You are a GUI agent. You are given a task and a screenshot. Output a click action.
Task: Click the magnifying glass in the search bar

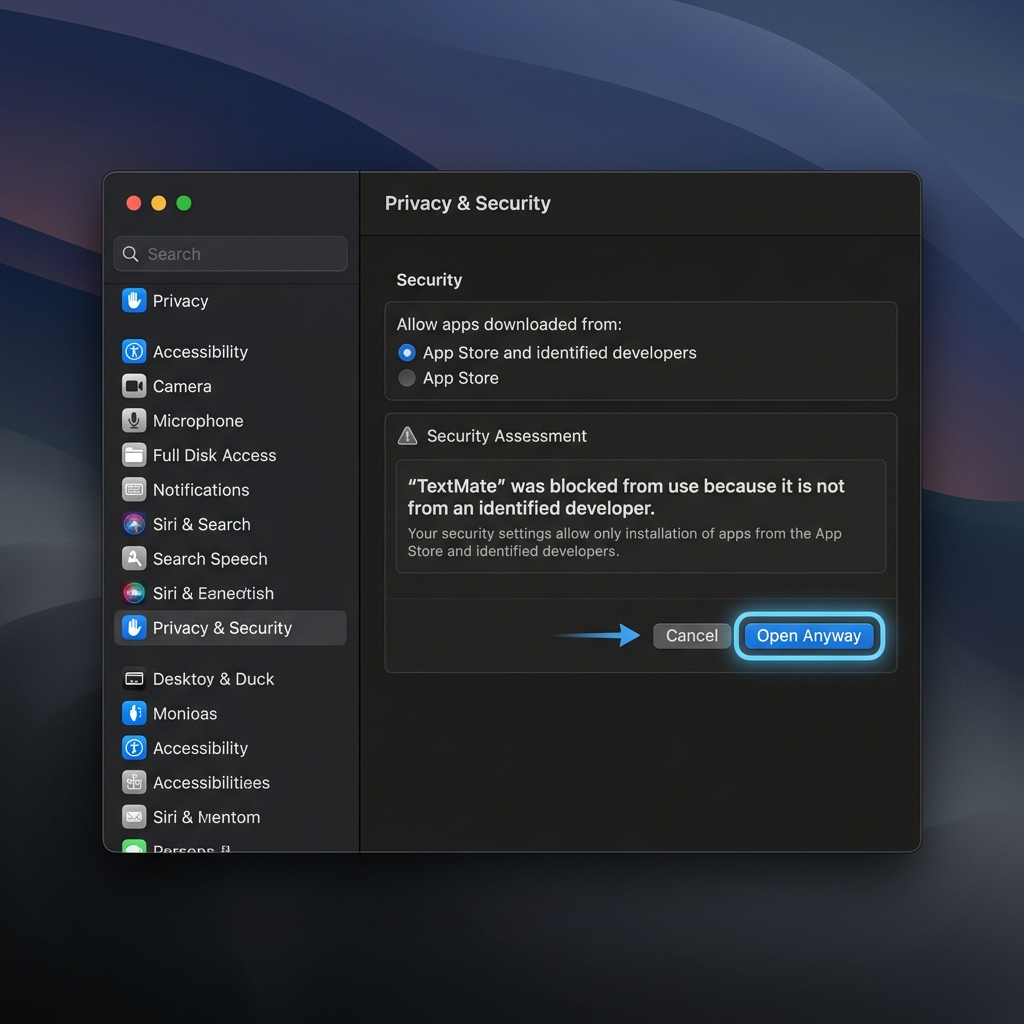point(130,254)
